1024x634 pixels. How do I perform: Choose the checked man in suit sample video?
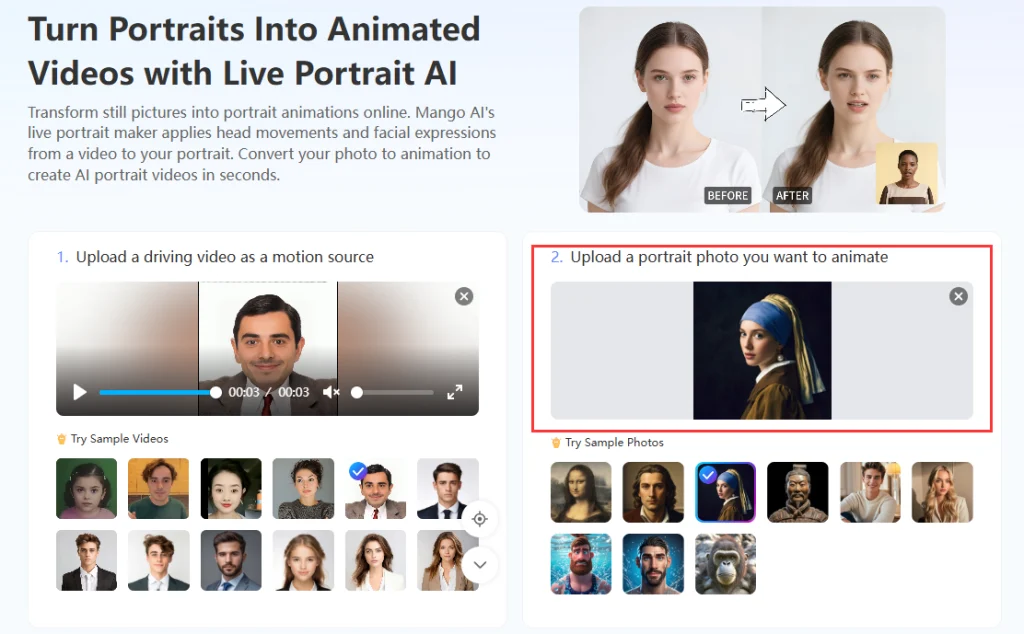click(x=375, y=489)
